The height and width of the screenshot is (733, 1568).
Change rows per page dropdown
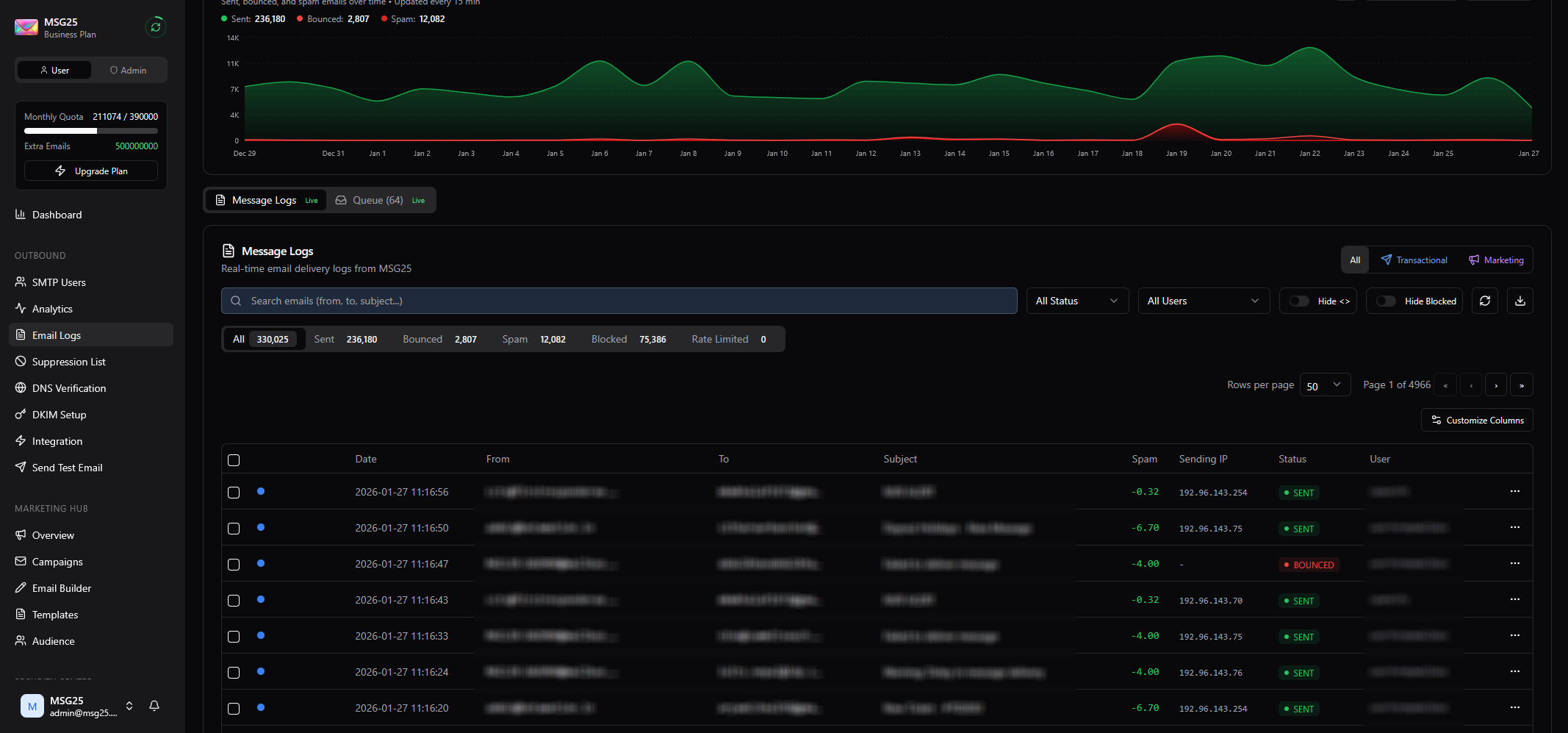(x=1324, y=385)
